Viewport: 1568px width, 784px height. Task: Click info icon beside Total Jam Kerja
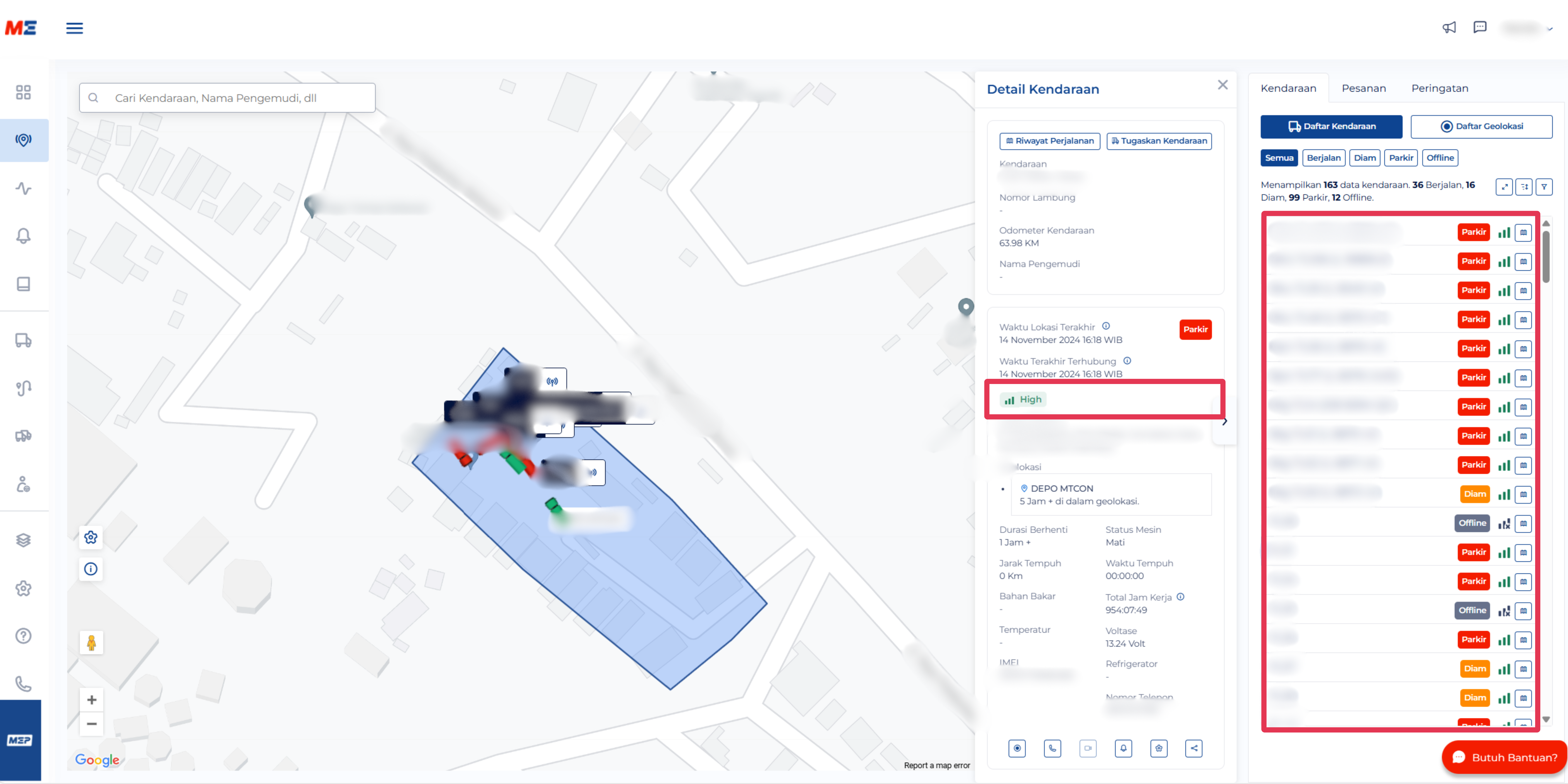click(1181, 597)
